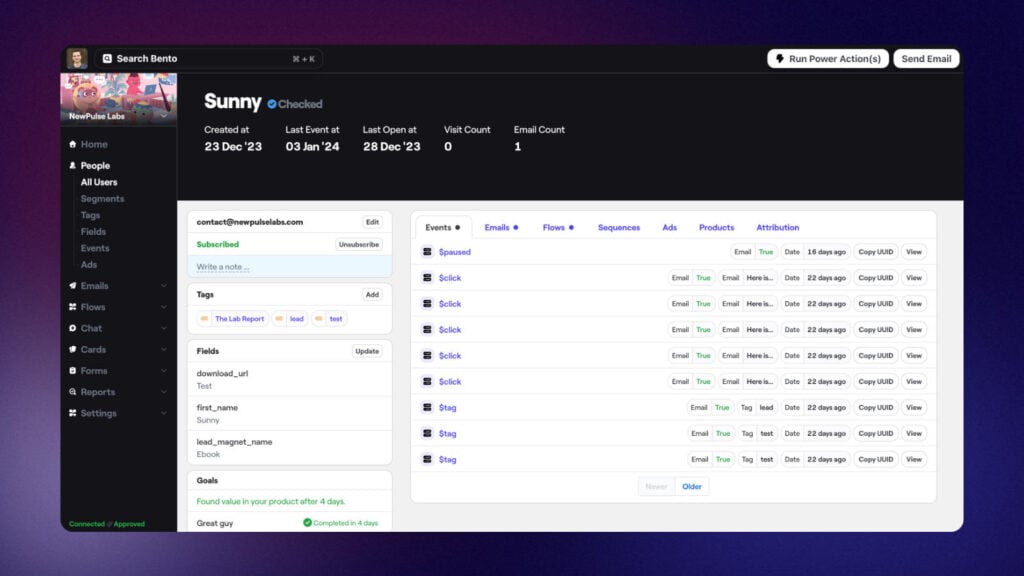Click the Home icon in the sidebar
The height and width of the screenshot is (576, 1024).
(x=72, y=144)
